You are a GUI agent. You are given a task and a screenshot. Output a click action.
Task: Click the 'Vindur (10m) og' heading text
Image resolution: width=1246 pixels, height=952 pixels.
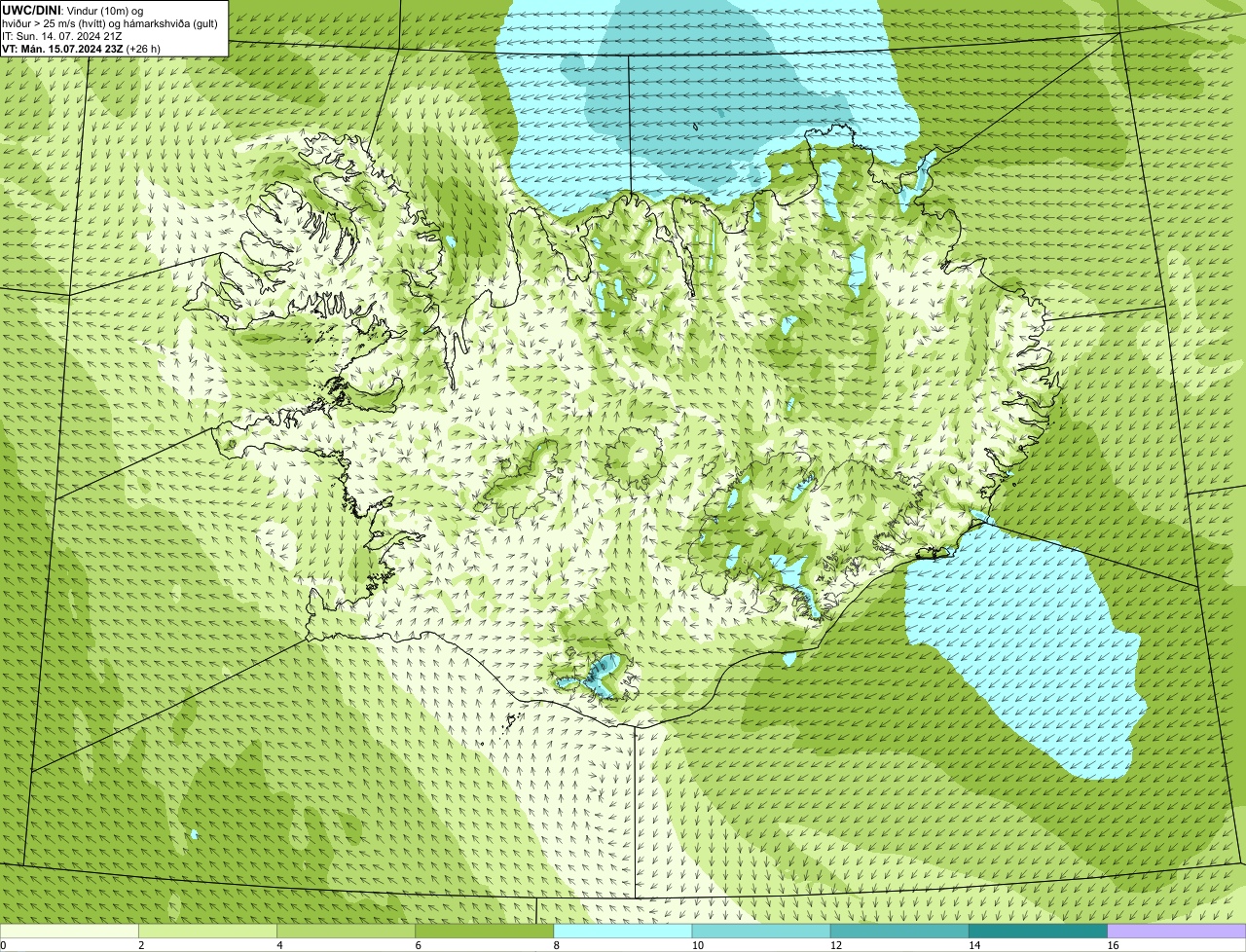pos(104,10)
